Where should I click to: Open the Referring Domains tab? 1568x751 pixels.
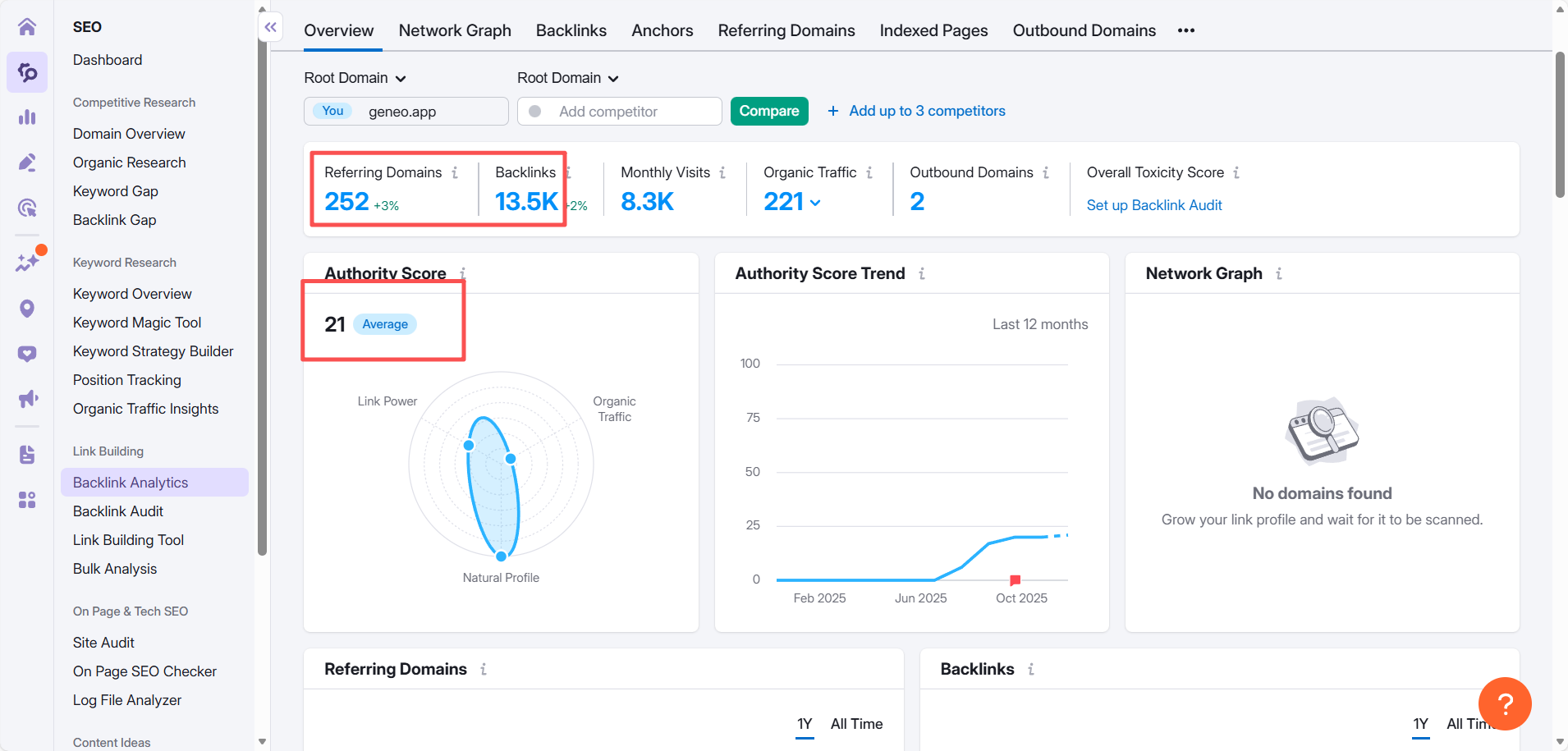click(x=786, y=30)
